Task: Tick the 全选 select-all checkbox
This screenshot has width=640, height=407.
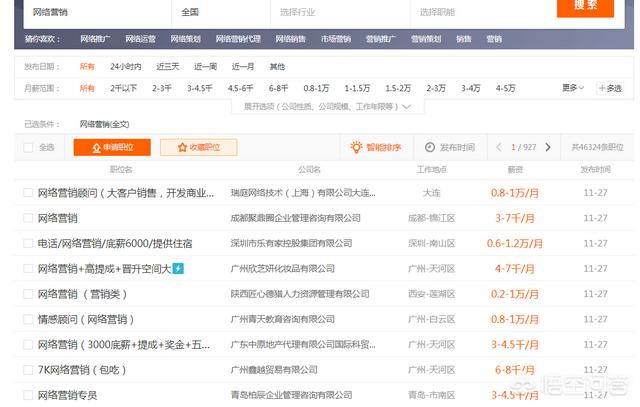Action: pos(28,147)
